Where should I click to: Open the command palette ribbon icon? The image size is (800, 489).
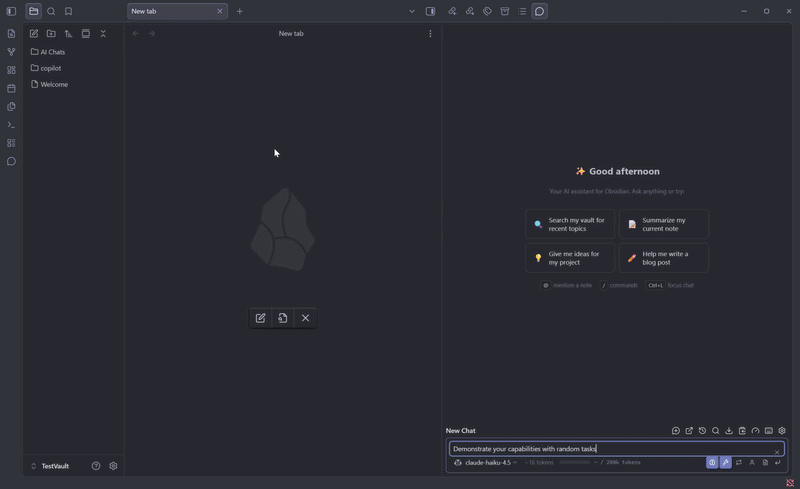click(11, 125)
